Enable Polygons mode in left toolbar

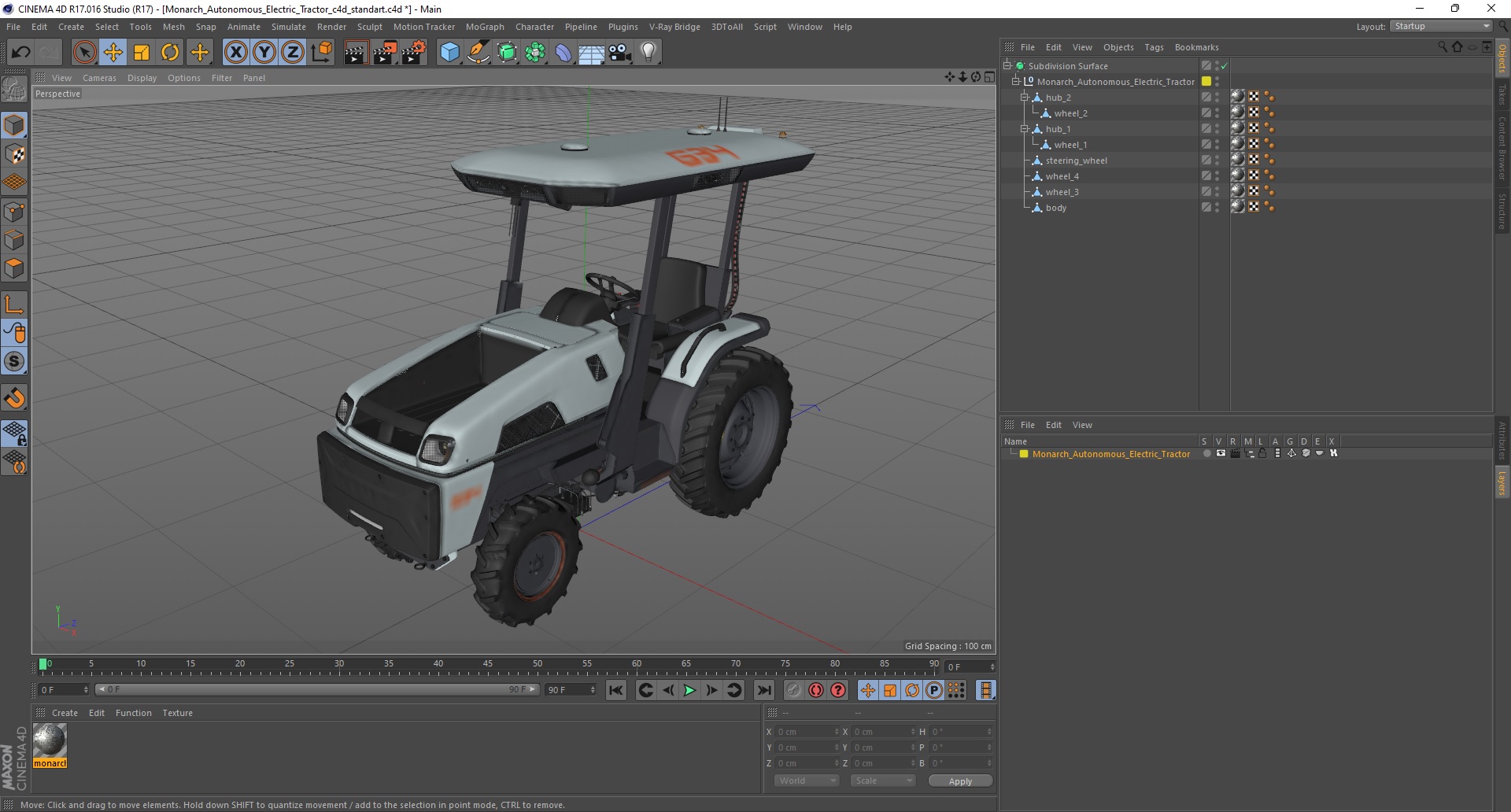click(14, 269)
